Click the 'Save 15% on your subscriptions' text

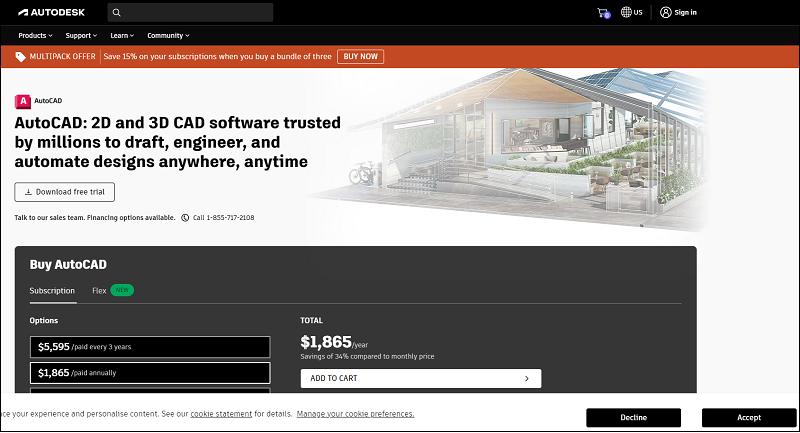[217, 57]
